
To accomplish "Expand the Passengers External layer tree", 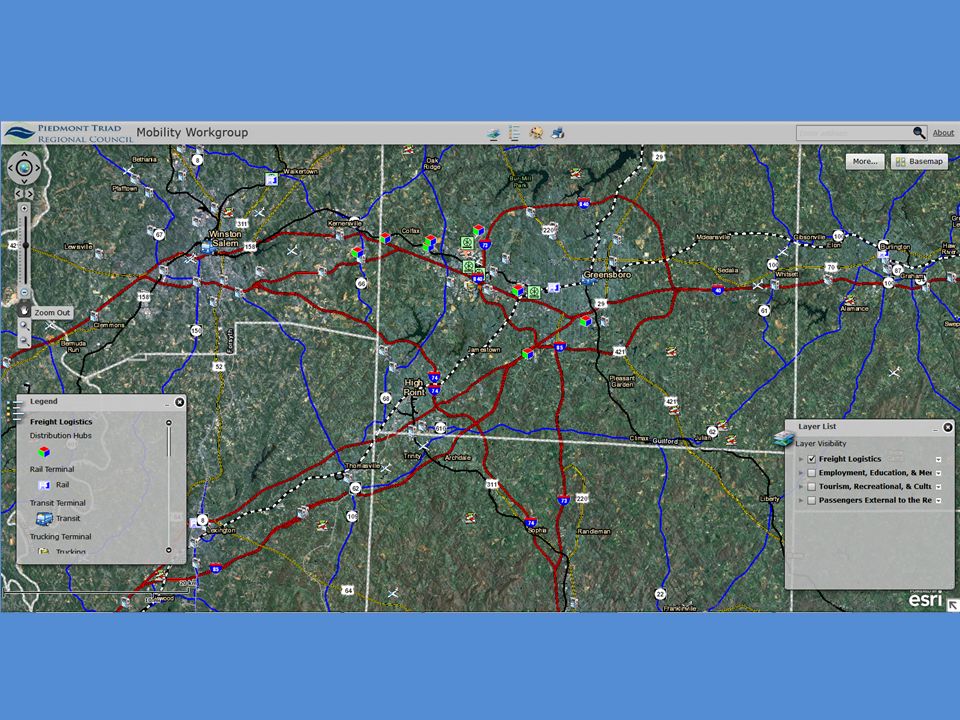I will point(801,500).
